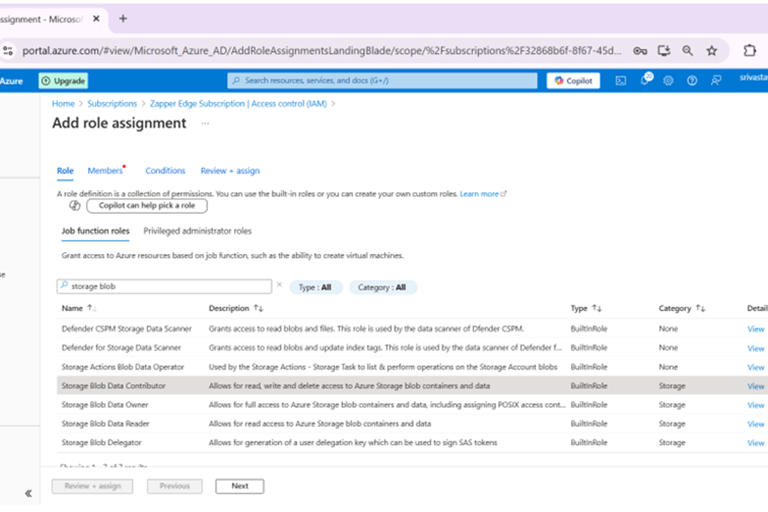
Task: Click the role search box containing storage blob
Action: (x=164, y=287)
